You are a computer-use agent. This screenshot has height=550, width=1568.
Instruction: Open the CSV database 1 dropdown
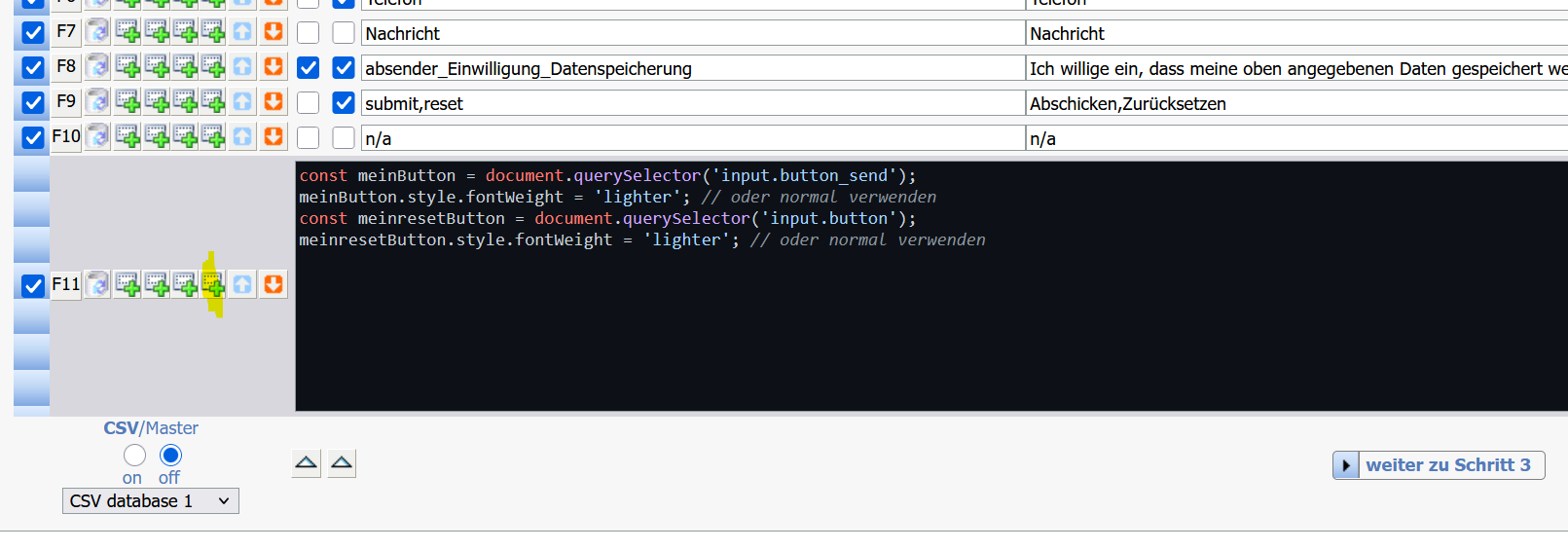tap(151, 501)
